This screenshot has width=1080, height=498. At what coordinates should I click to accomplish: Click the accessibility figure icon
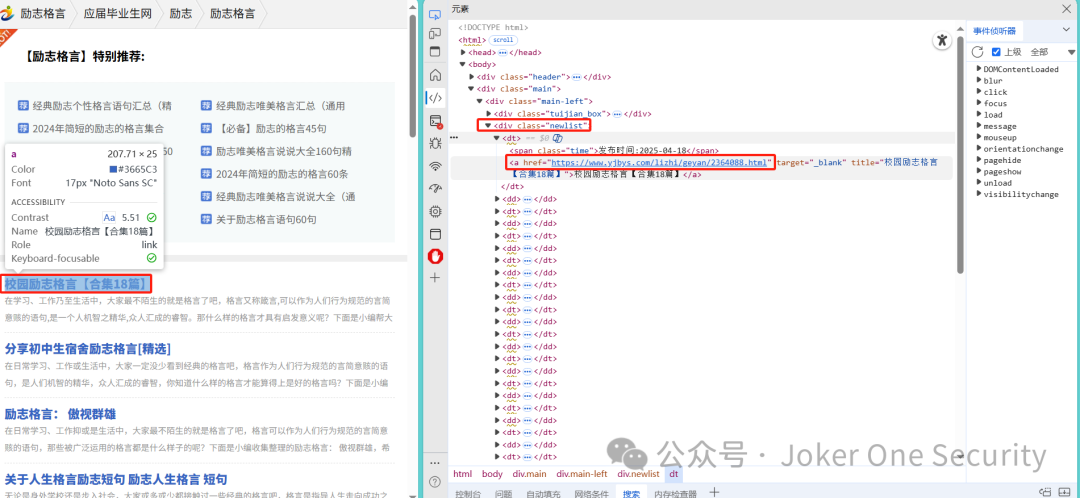pyautogui.click(x=942, y=41)
